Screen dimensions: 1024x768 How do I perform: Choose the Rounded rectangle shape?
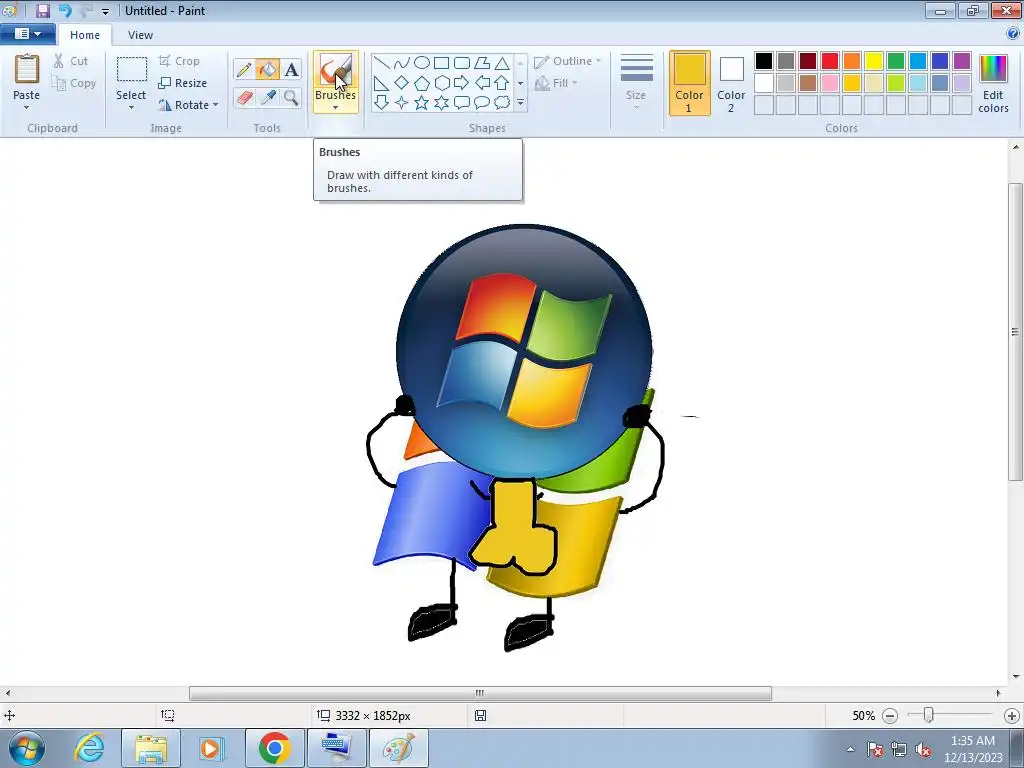coord(462,63)
